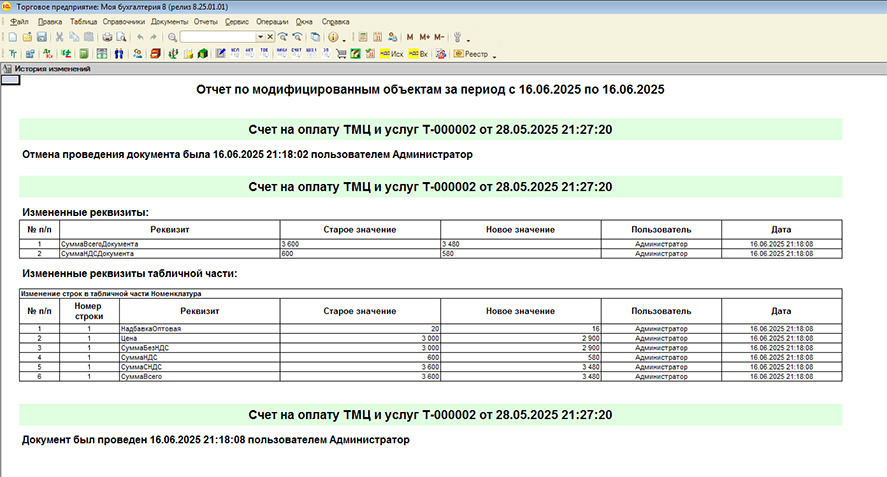Click the open folder icon
887x477 pixels.
tap(27, 37)
